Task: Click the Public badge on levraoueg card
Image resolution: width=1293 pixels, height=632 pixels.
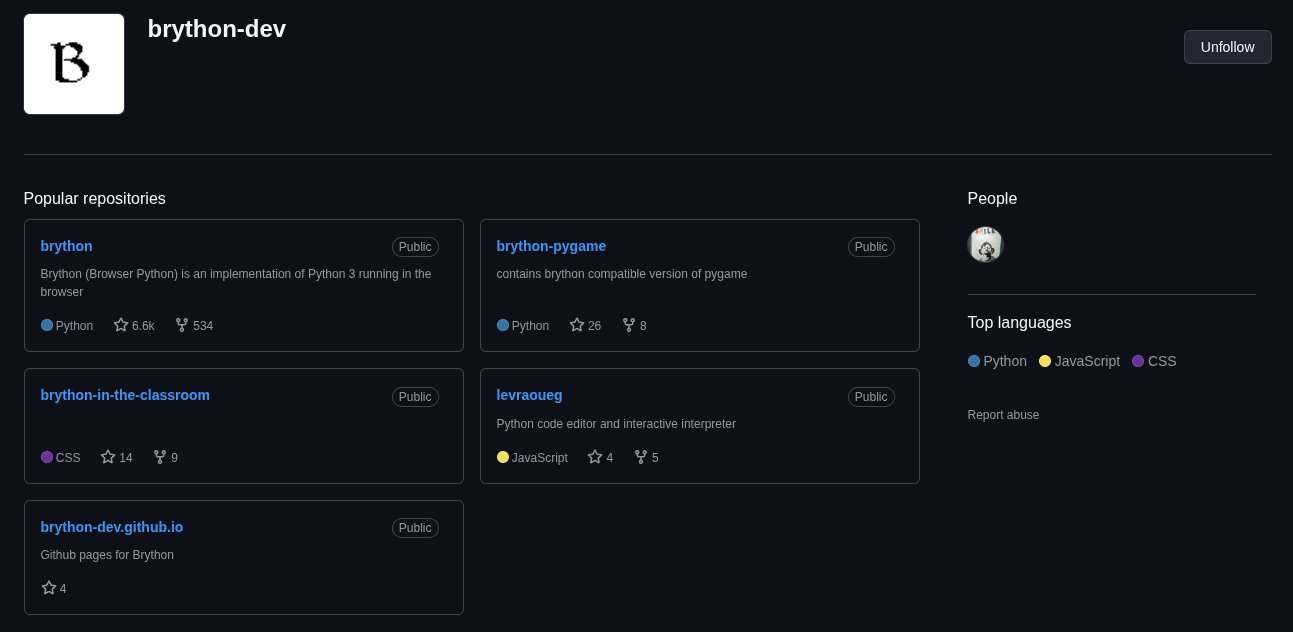Action: coord(871,397)
